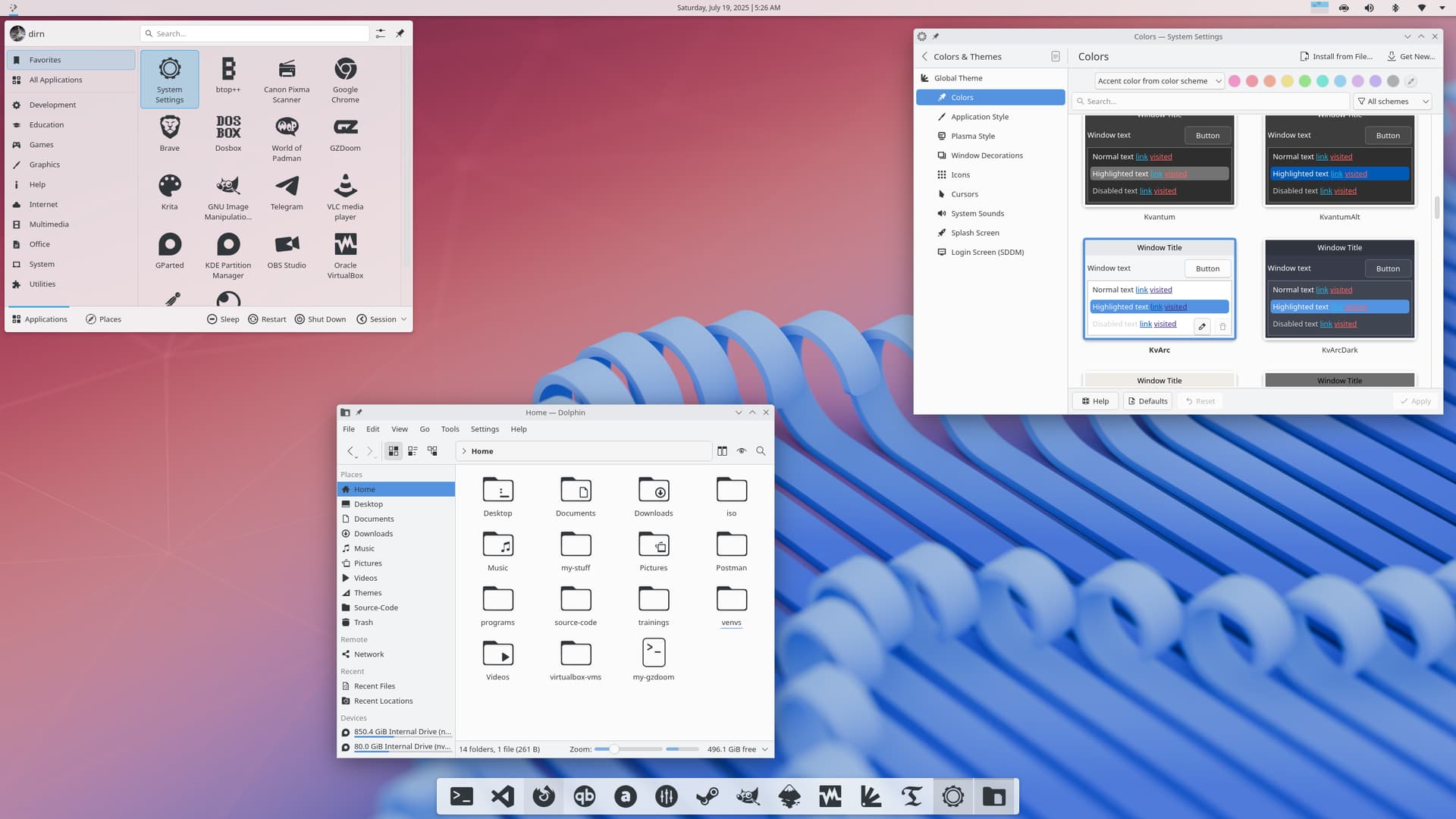Image resolution: width=1456 pixels, height=819 pixels.
Task: Pick the green accent color swatch
Action: pos(1304,81)
